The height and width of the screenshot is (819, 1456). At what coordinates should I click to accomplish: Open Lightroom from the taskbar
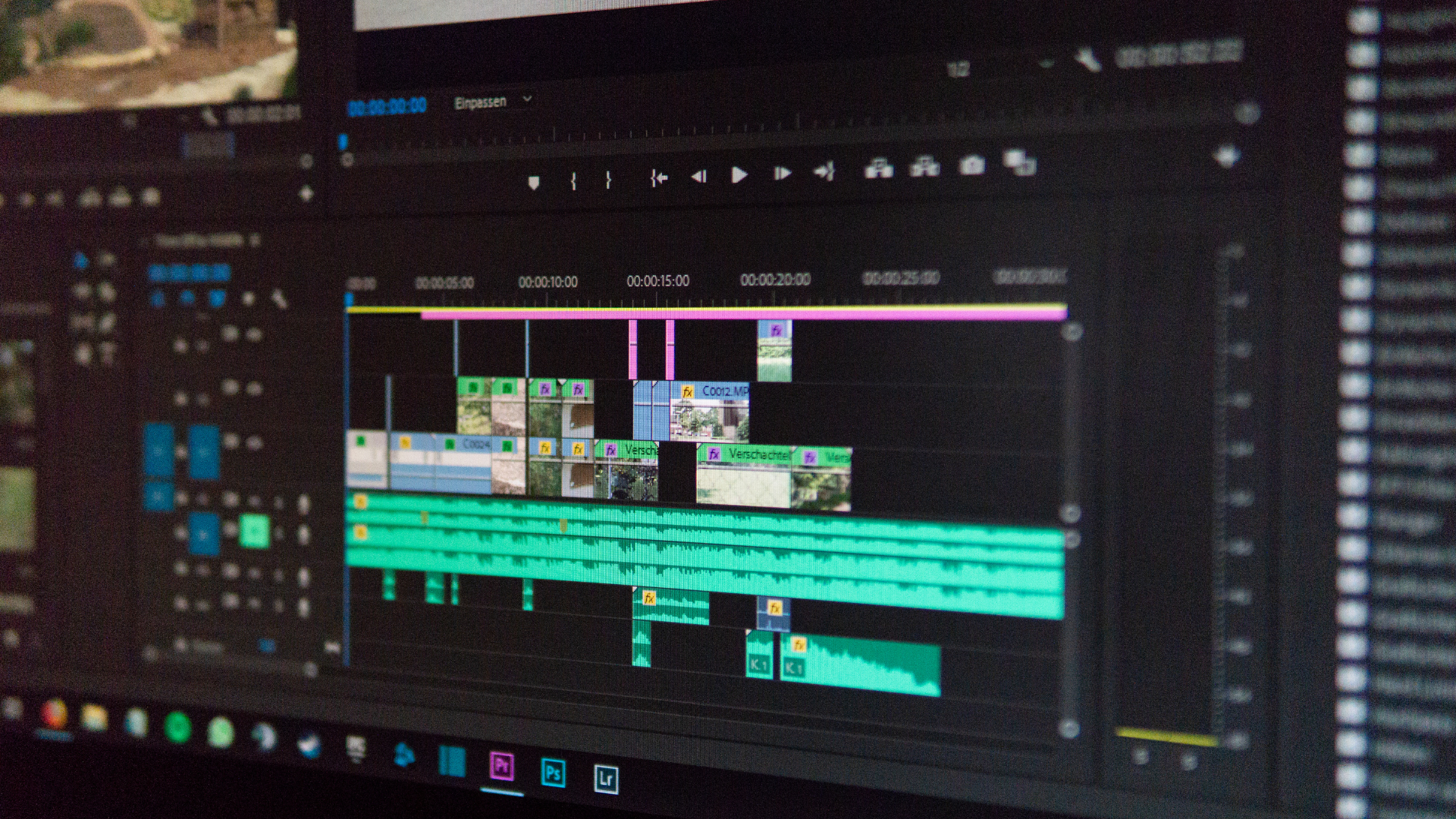605,778
